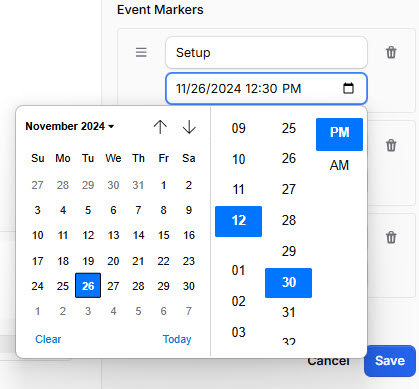Select AM in the time picker
Viewport: 419px width, 389px height.
(339, 165)
